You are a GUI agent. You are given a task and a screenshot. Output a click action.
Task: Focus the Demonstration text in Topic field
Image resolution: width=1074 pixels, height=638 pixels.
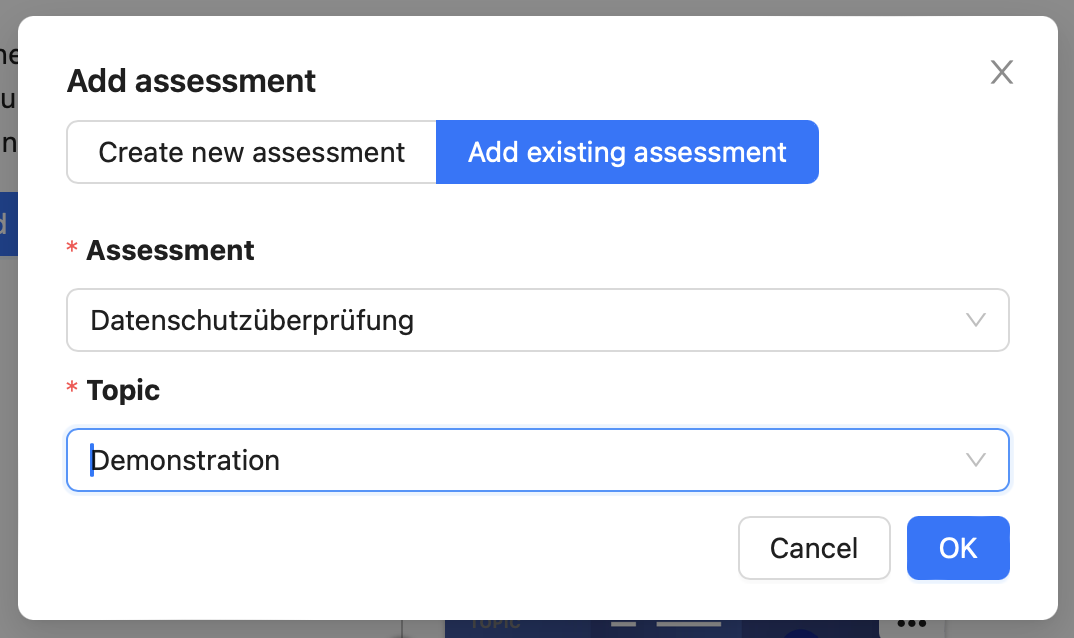pos(185,461)
